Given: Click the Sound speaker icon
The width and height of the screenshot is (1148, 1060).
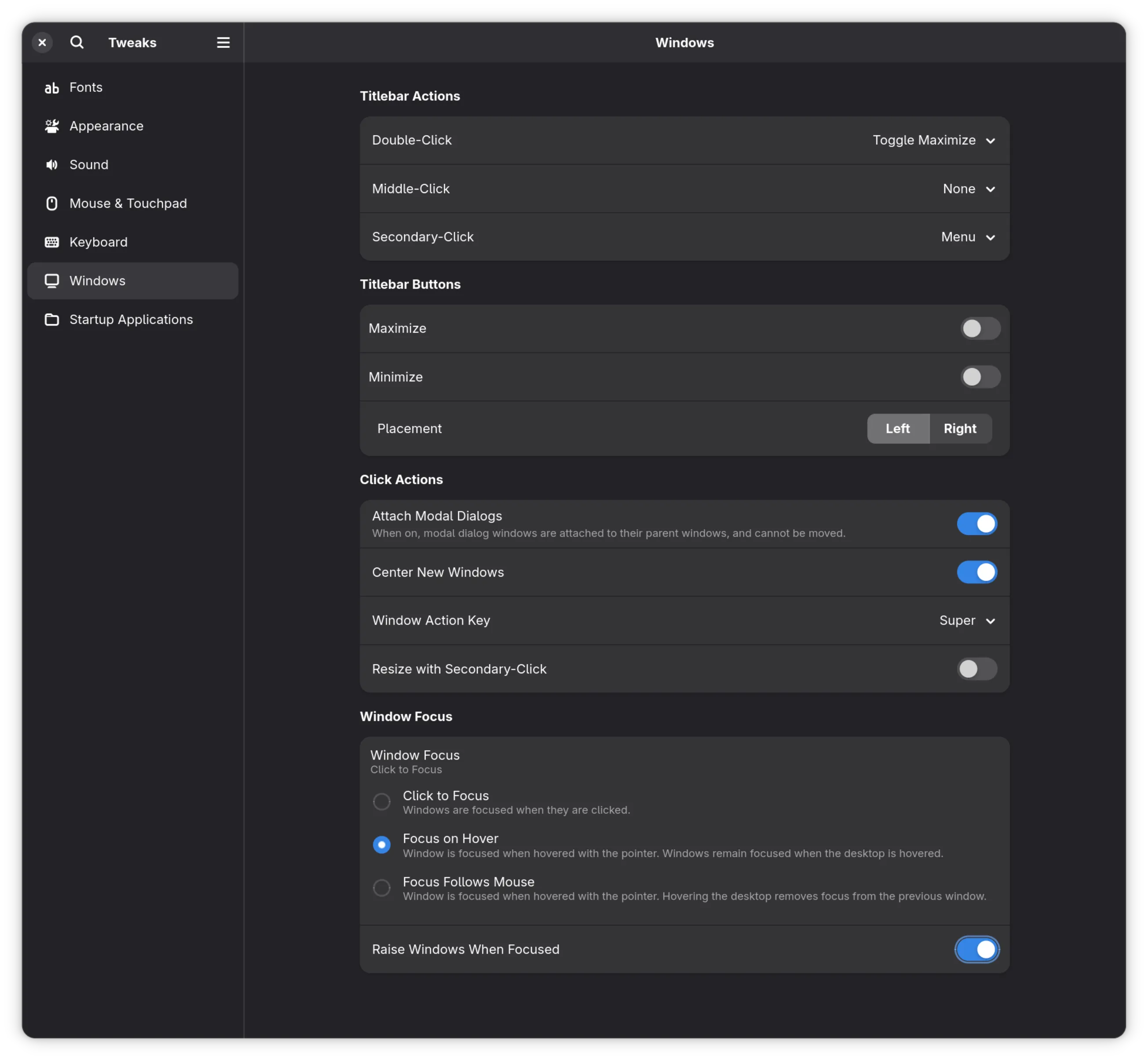Looking at the screenshot, I should coord(51,165).
